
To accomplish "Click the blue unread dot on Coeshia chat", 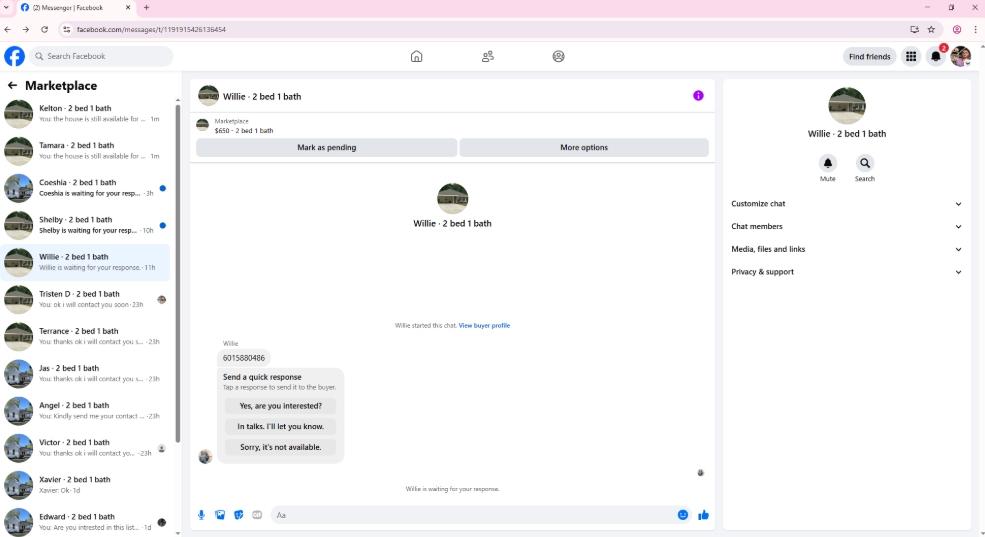I will click(x=163, y=188).
